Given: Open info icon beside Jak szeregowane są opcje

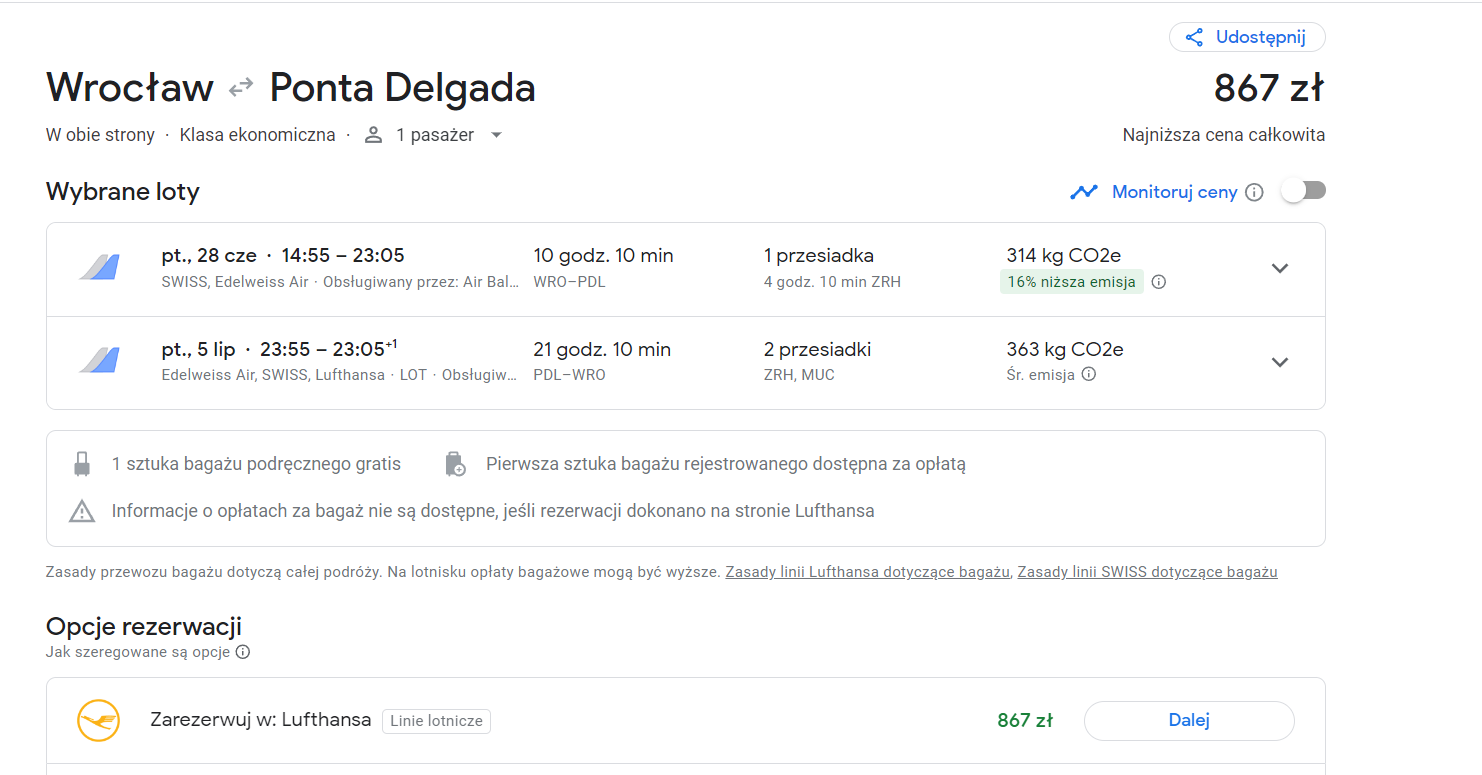Looking at the screenshot, I should click(243, 652).
